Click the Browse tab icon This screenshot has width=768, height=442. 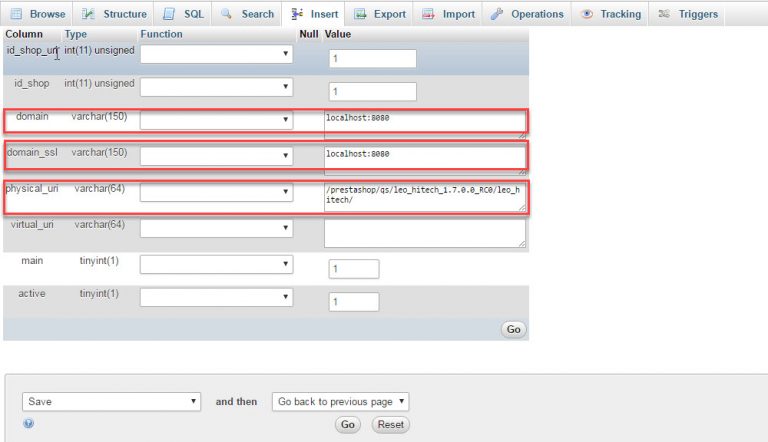pos(16,14)
